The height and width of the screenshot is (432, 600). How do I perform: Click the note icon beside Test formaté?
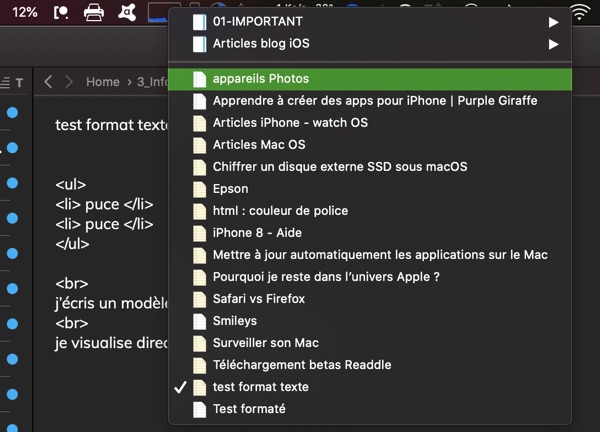(200, 409)
